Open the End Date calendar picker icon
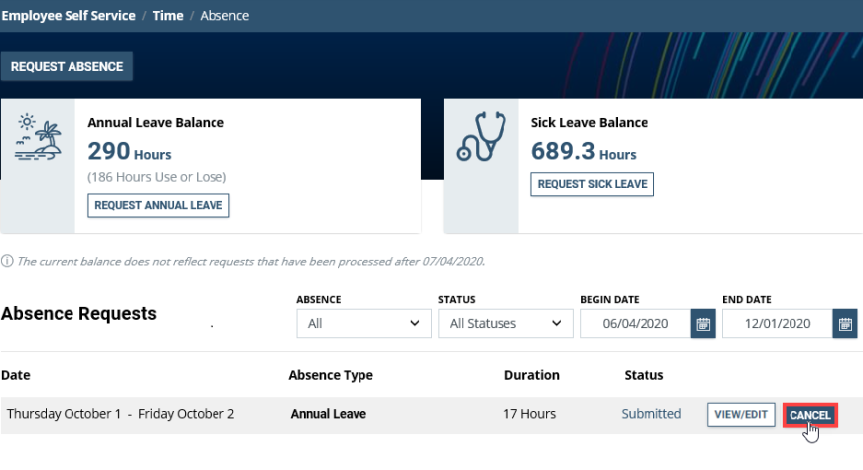The height and width of the screenshot is (470, 863). click(x=845, y=324)
